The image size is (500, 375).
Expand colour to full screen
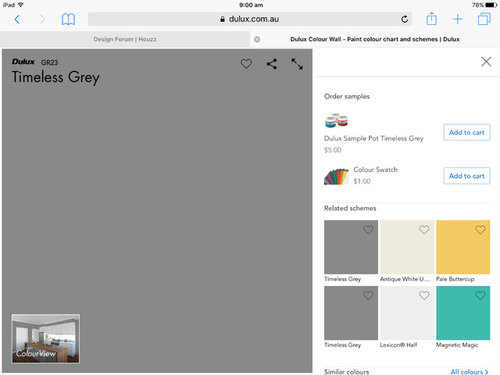pos(297,64)
